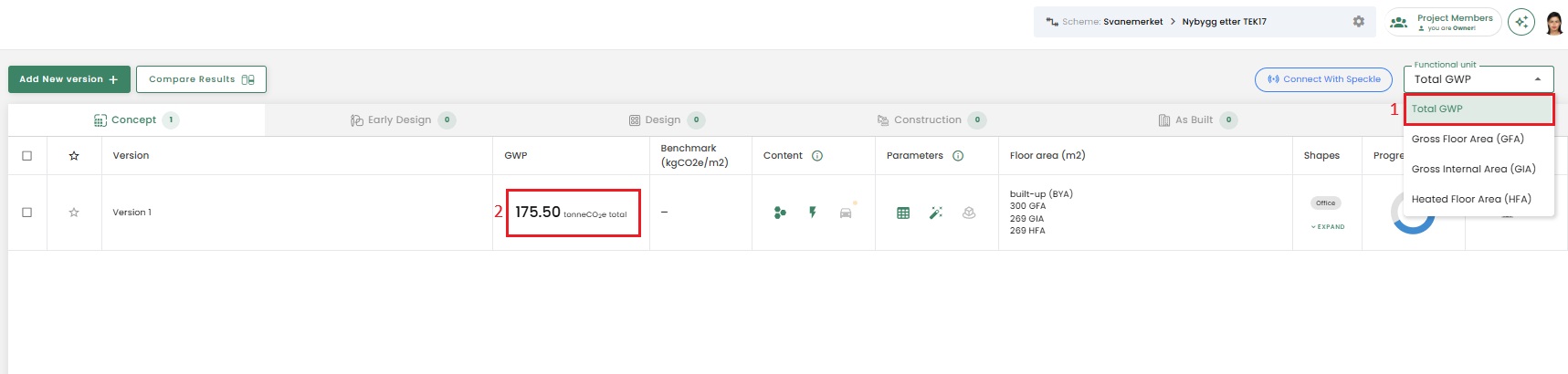Collapse the Functional unit dropdown

1538,79
